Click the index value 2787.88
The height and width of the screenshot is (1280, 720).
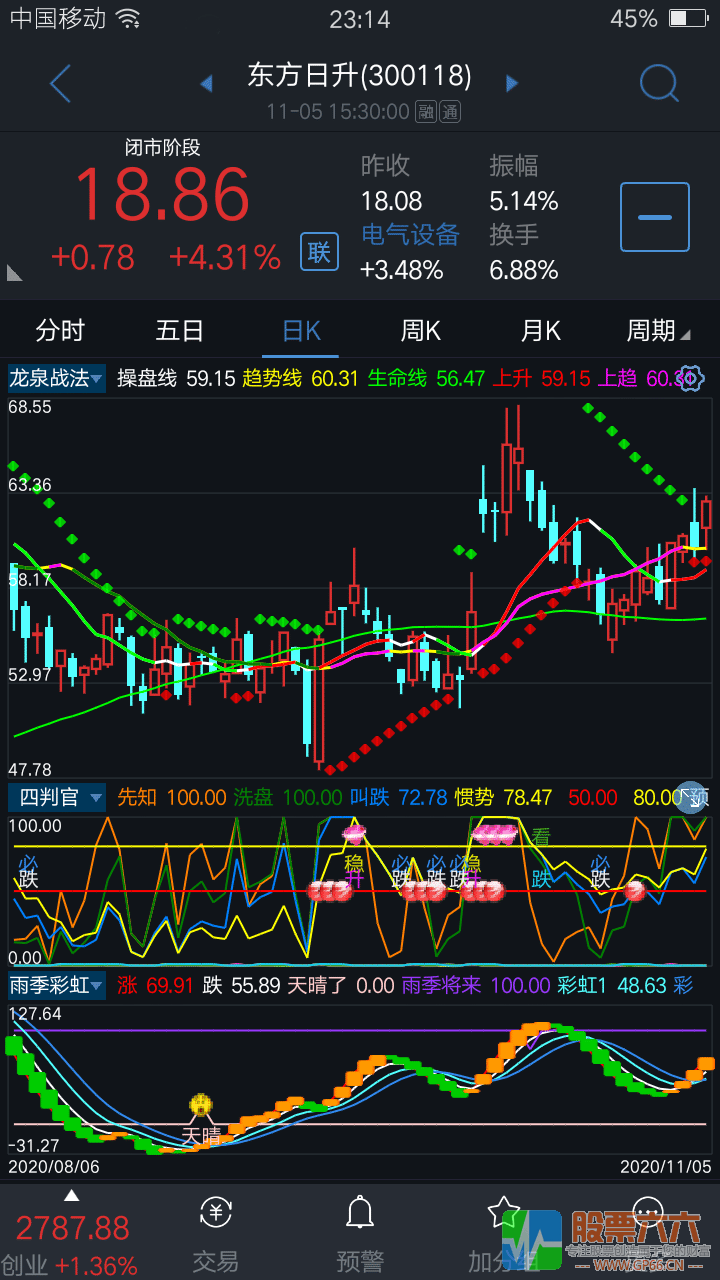tap(72, 1227)
